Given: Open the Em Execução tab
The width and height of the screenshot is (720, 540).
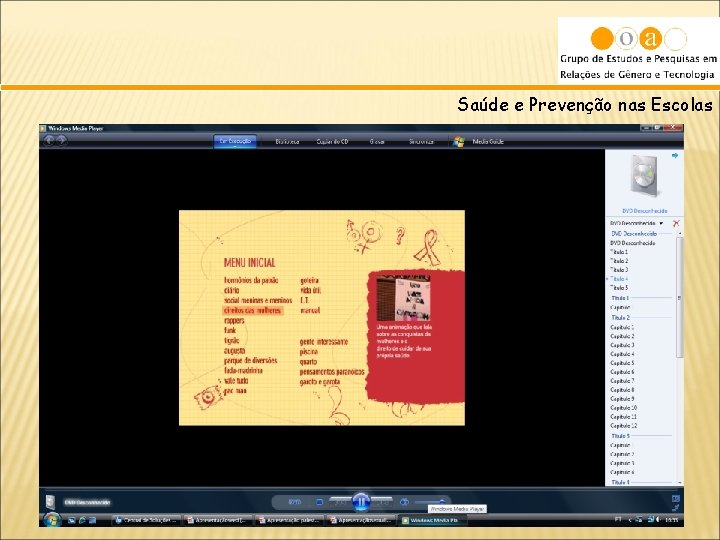Looking at the screenshot, I should (235, 141).
